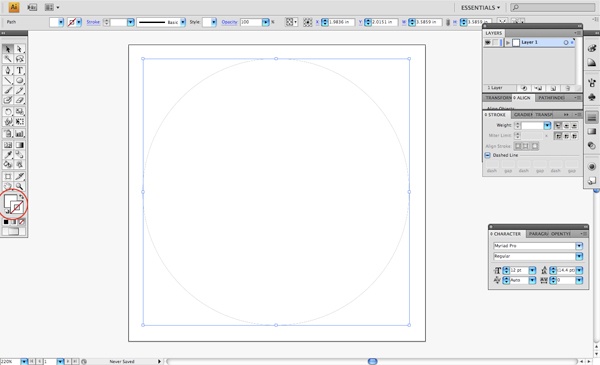Pick the Blob Brush tool
600x365 pixels.
point(8,100)
